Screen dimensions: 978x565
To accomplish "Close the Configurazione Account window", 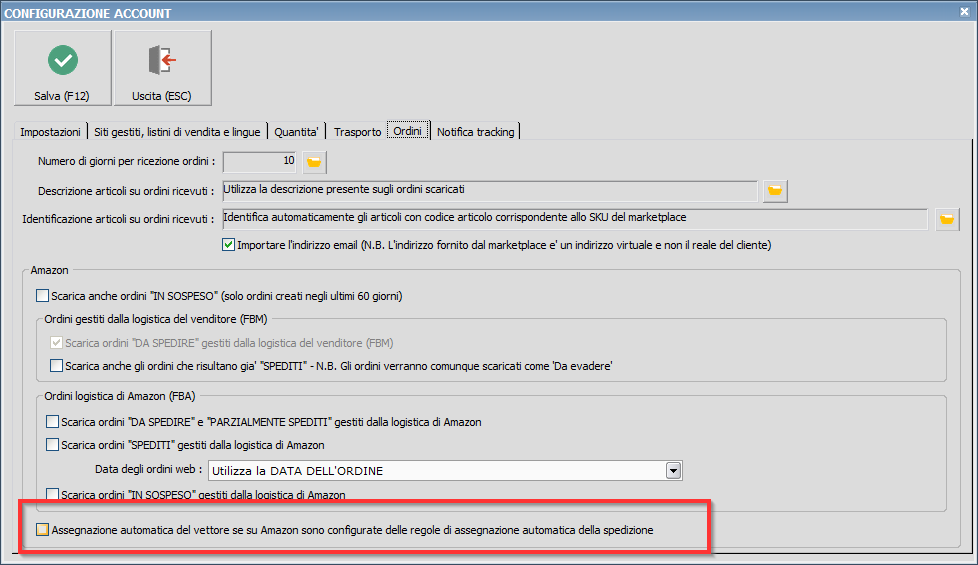I will (964, 12).
